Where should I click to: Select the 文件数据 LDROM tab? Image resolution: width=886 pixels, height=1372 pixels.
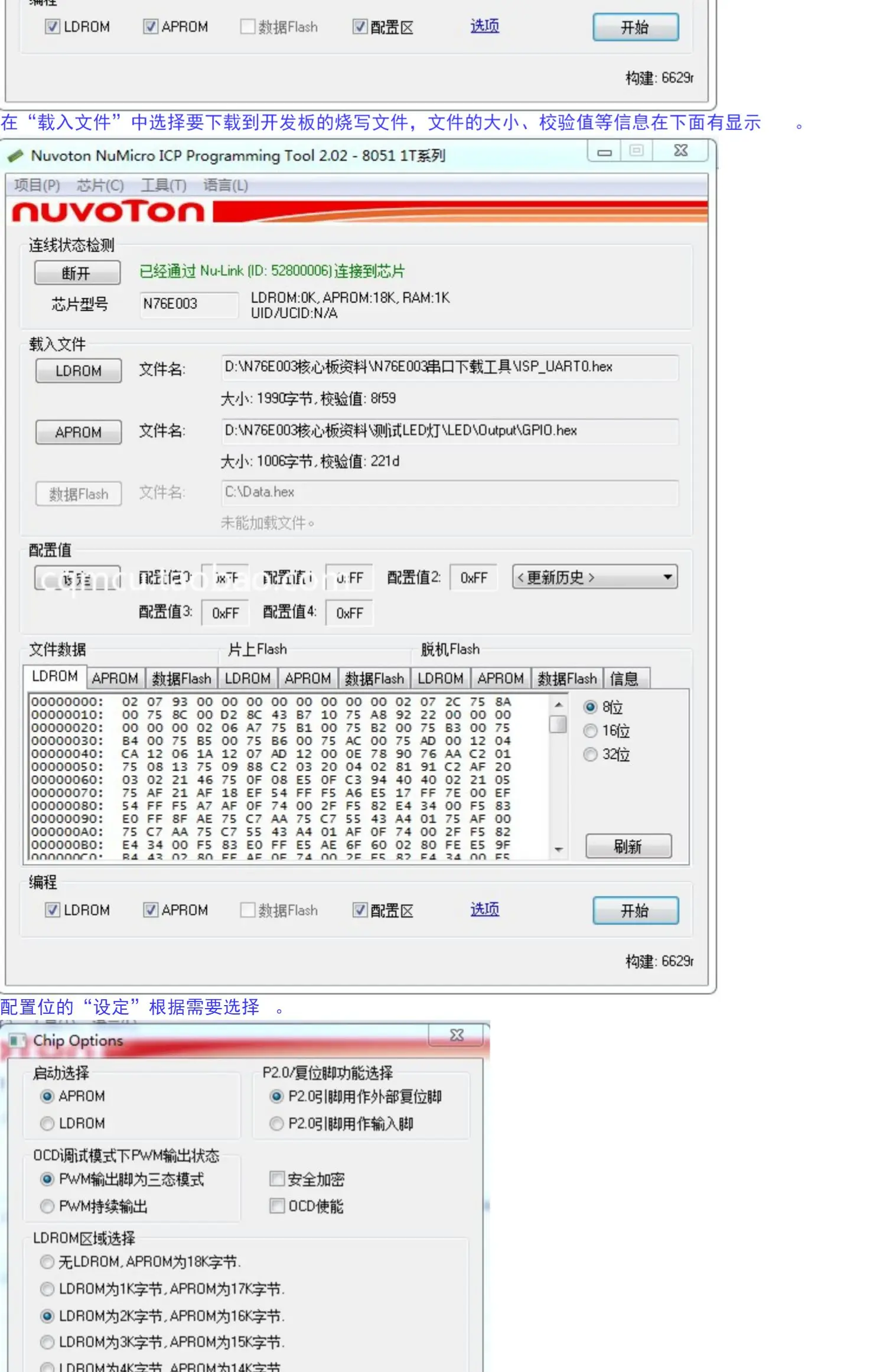(55, 677)
